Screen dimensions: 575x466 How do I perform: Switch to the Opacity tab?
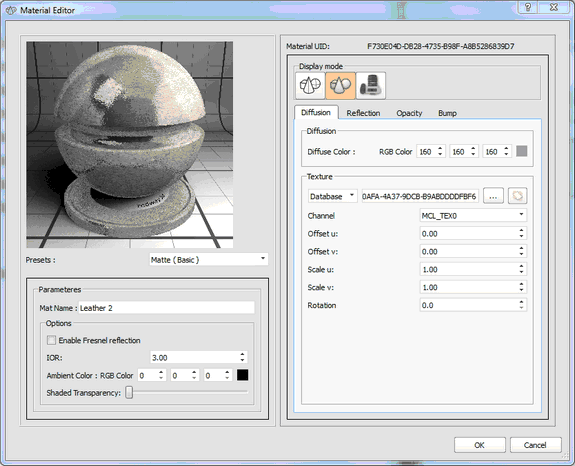[x=409, y=113]
